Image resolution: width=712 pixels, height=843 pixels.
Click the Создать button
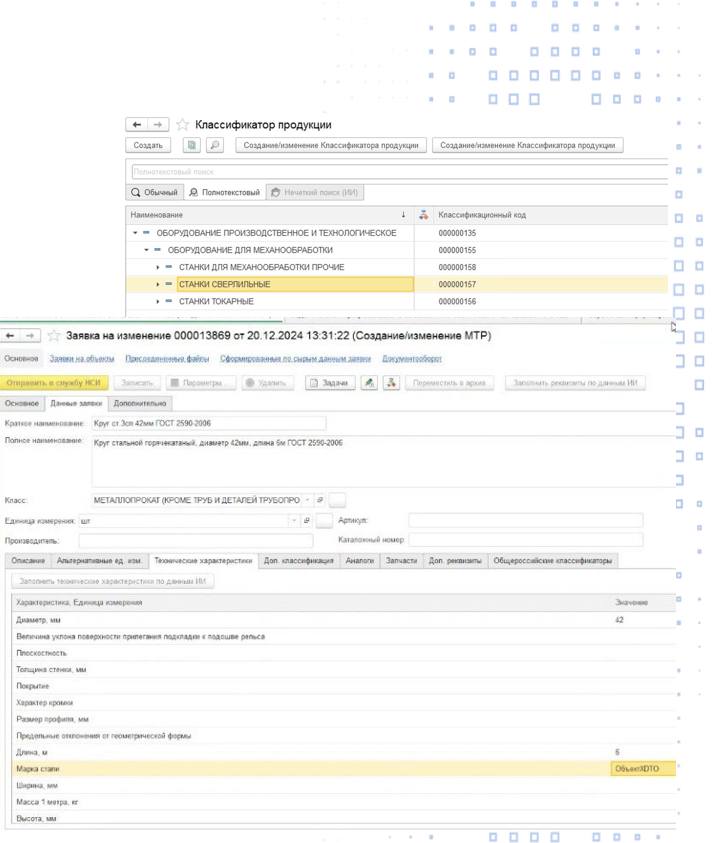148,145
